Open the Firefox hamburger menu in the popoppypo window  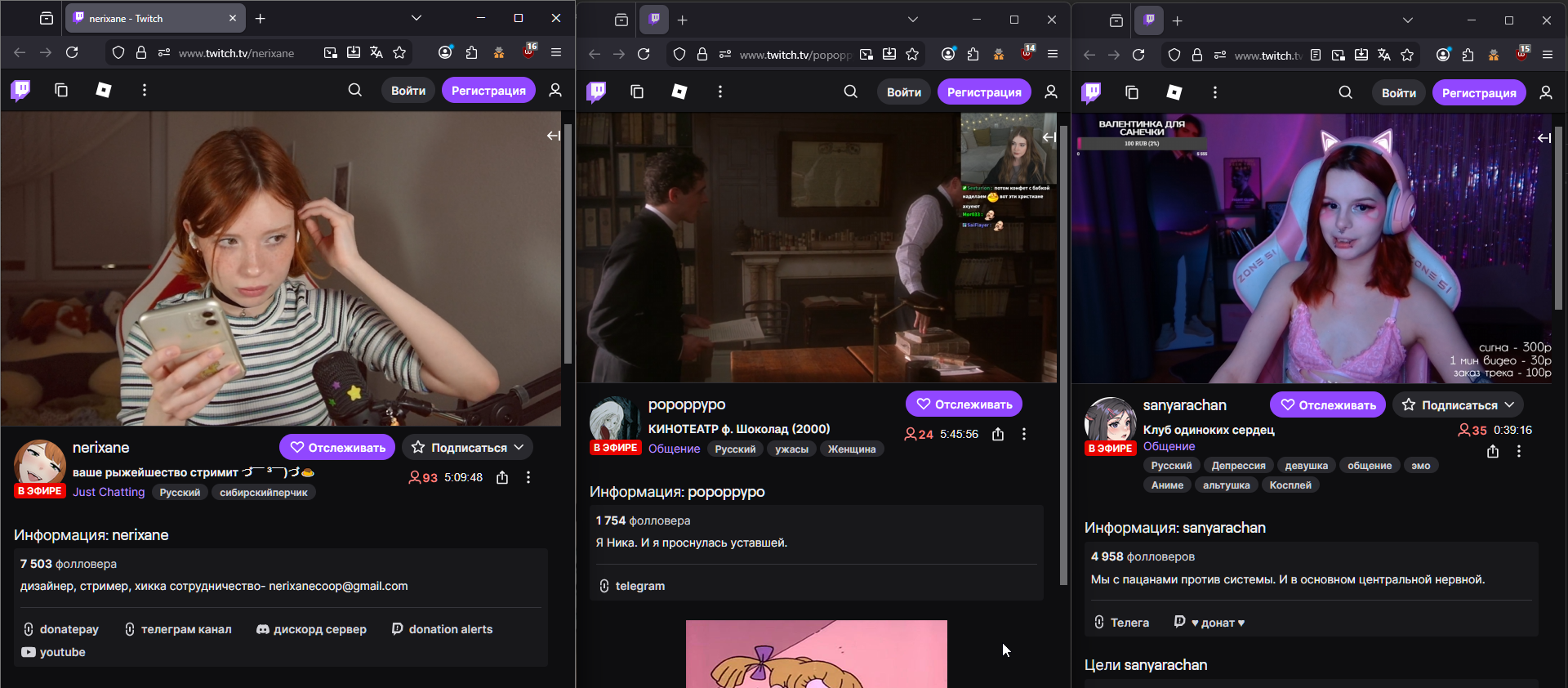click(1053, 54)
